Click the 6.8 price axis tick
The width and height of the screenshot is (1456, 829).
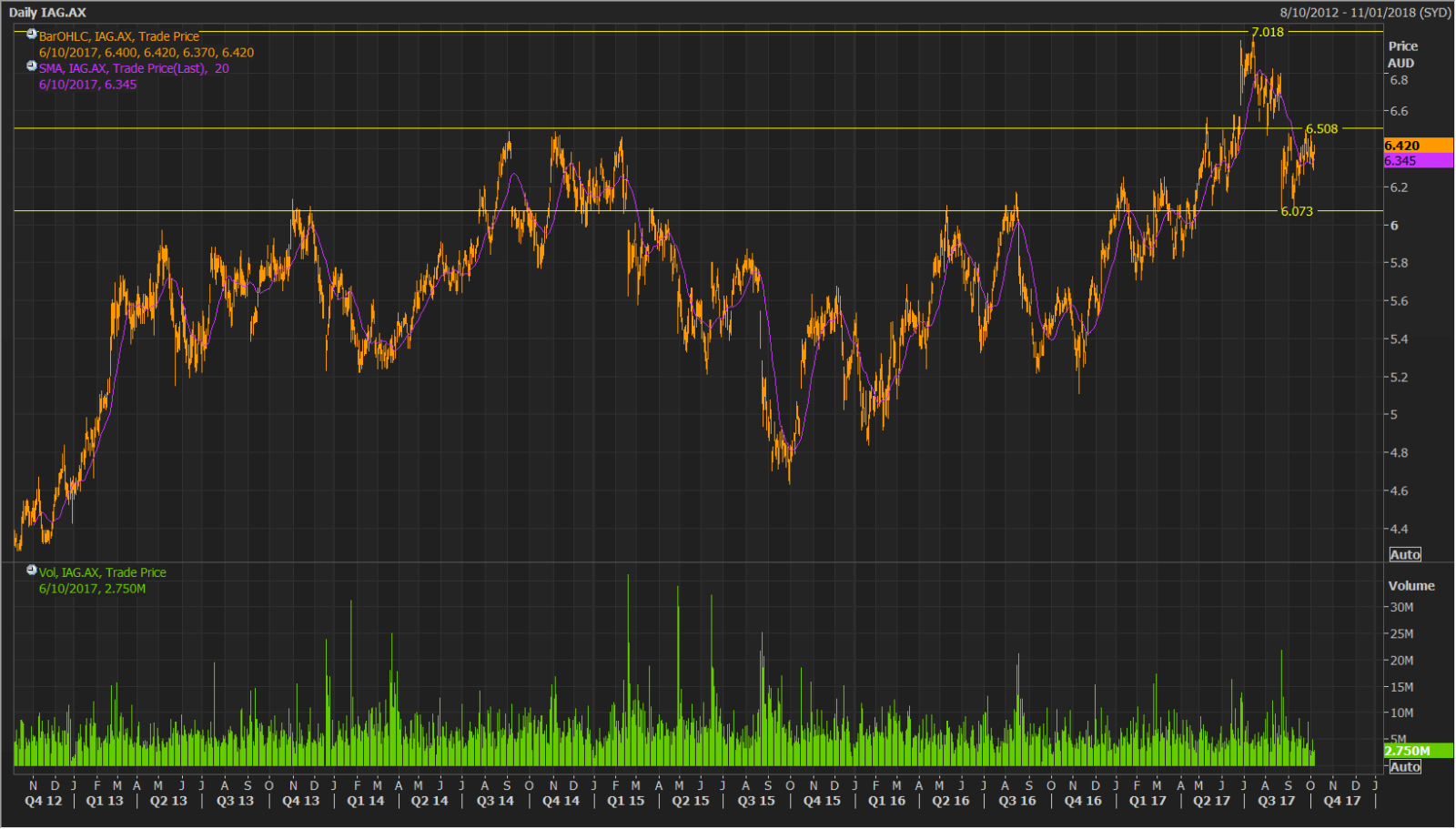pyautogui.click(x=1399, y=80)
